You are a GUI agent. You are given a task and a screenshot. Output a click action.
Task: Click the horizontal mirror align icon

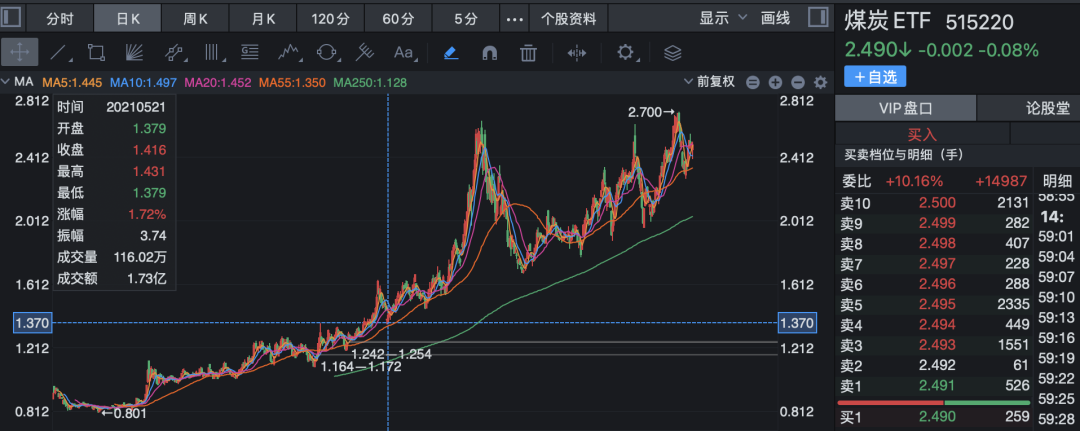(x=577, y=52)
